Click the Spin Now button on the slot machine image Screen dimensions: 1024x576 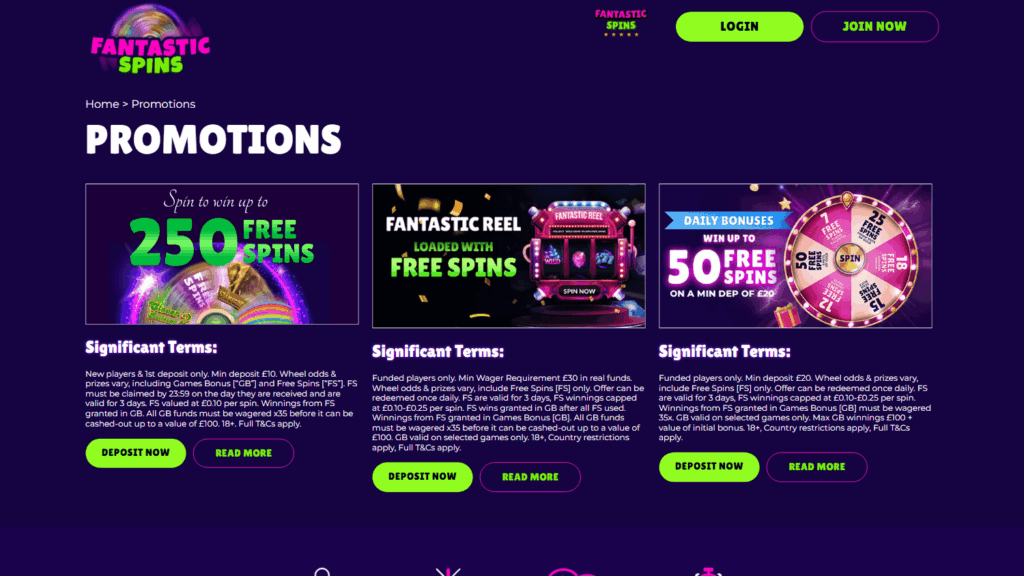tap(579, 291)
